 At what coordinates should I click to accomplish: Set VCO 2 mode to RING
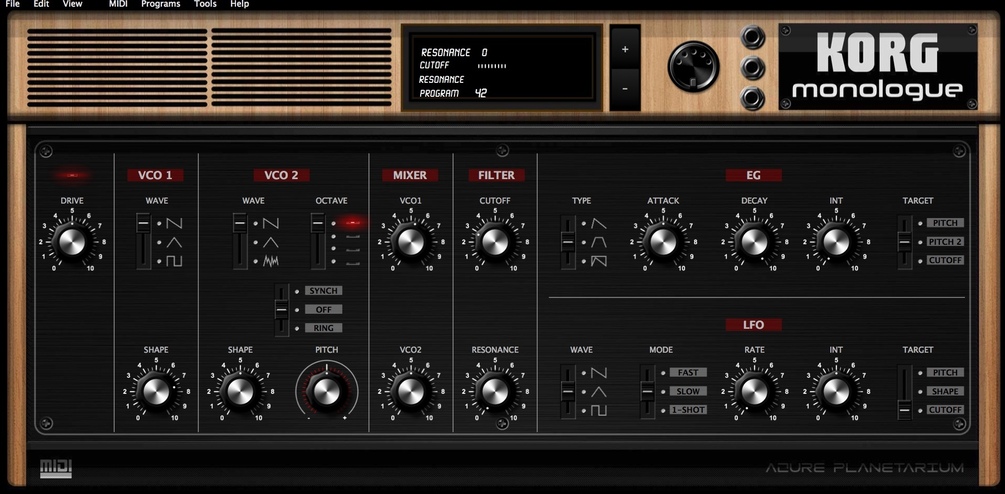click(323, 328)
